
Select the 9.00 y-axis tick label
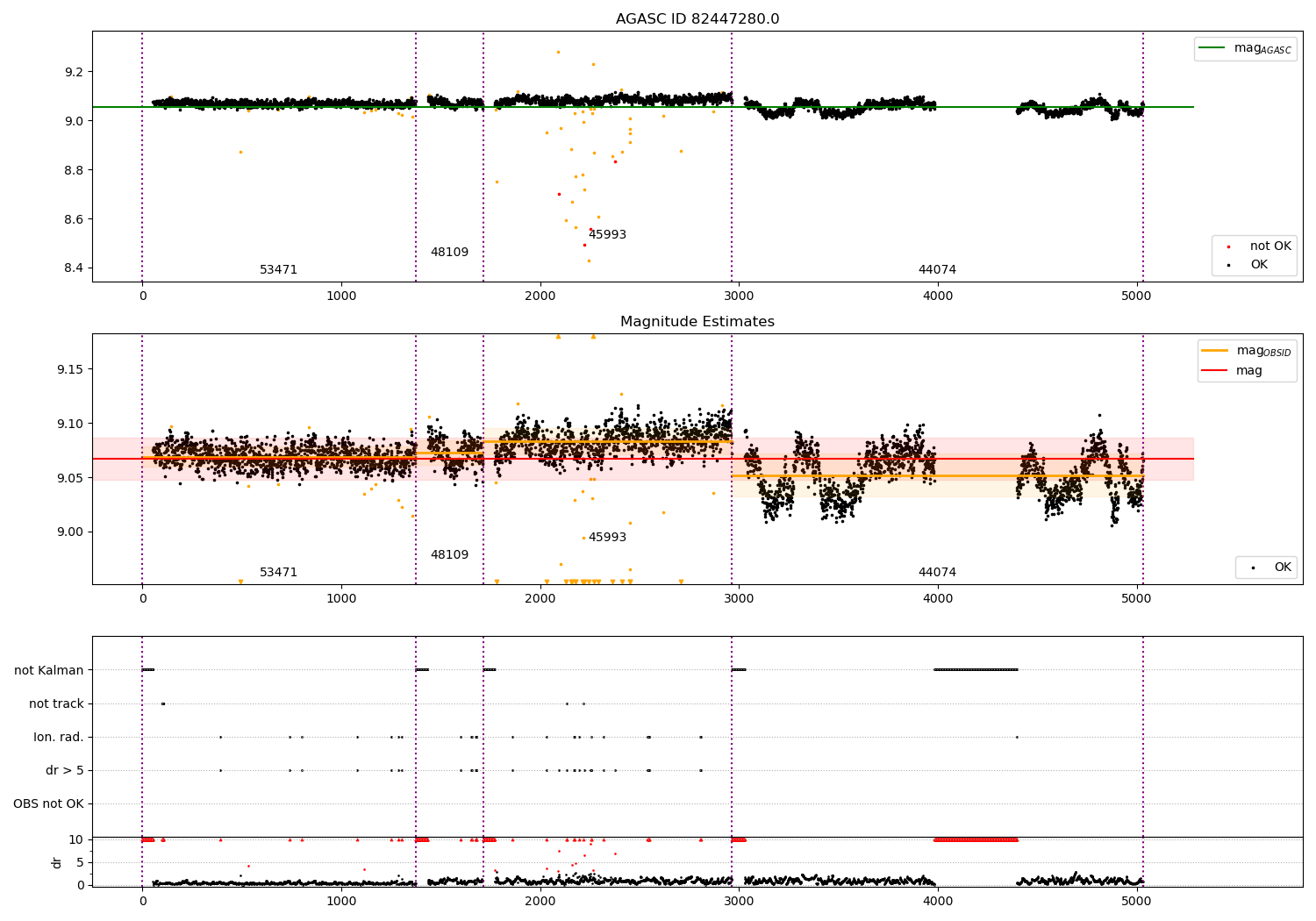tap(70, 532)
